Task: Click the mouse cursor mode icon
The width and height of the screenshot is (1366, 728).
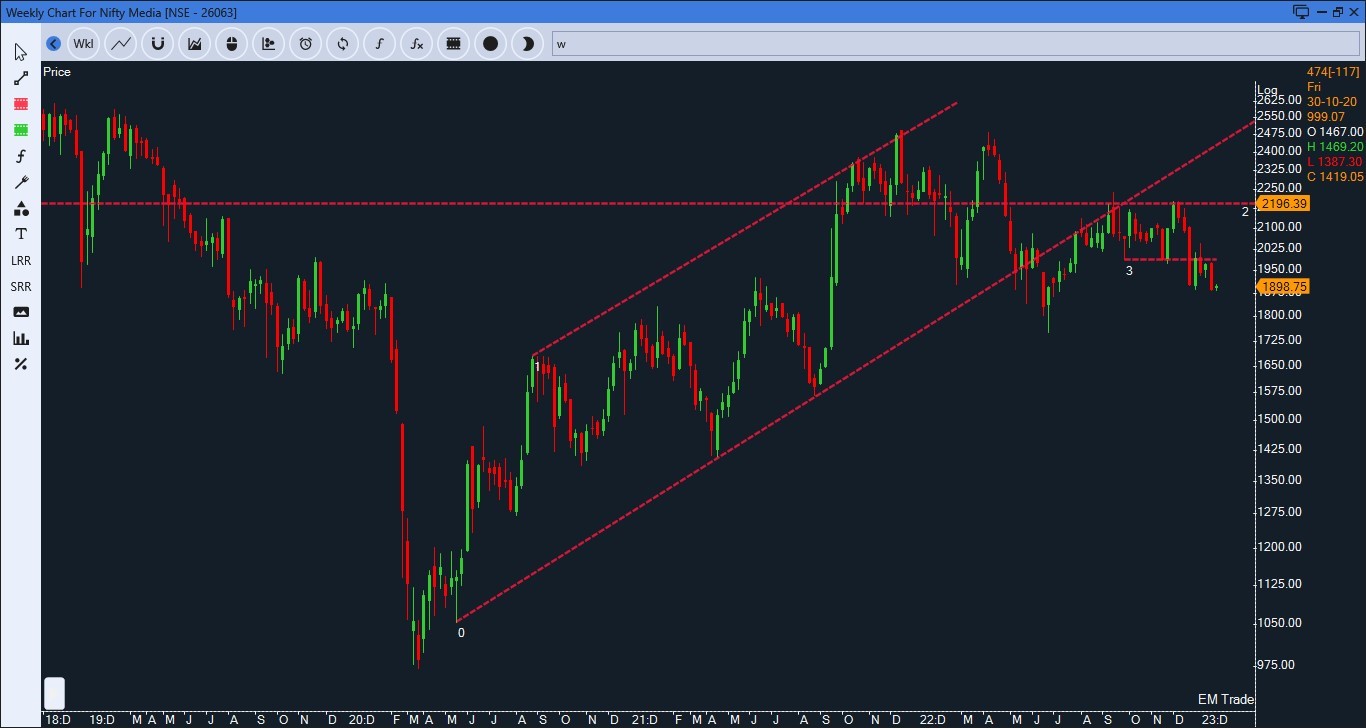Action: click(x=232, y=44)
